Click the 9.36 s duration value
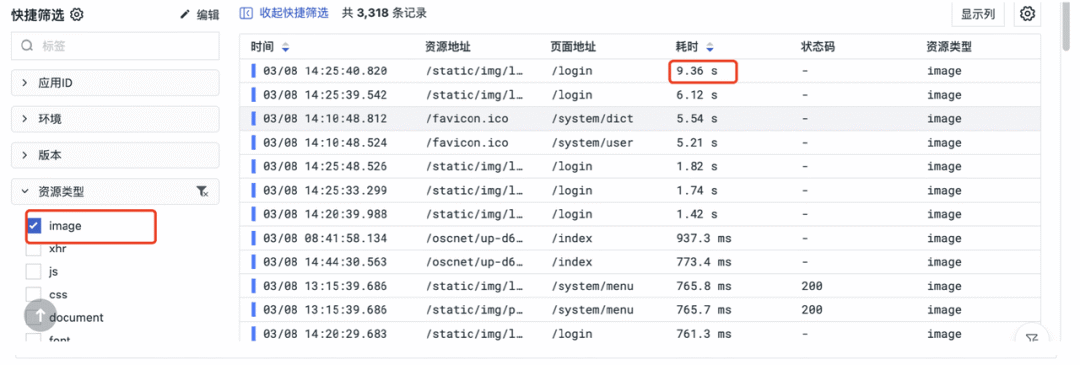Viewport: 1080px width, 365px height. point(696,71)
